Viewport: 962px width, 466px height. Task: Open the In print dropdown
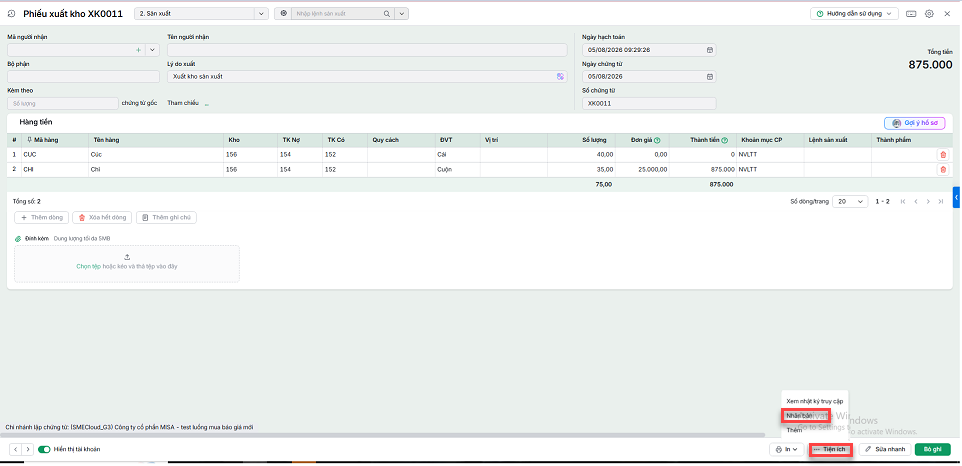coord(787,449)
